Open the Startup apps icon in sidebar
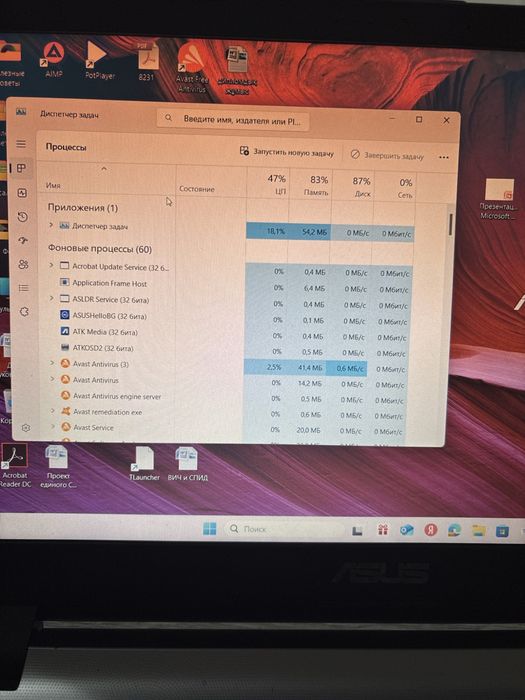Screen dimensions: 525x700 click(23, 241)
